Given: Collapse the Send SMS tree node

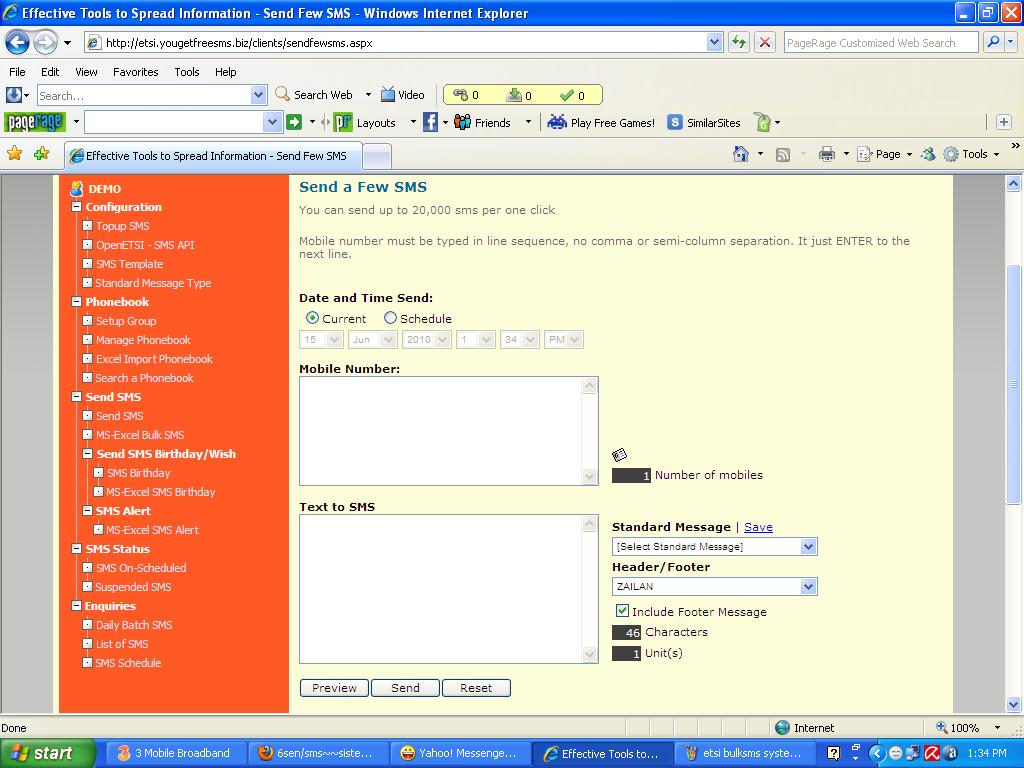Looking at the screenshot, I should tap(76, 396).
